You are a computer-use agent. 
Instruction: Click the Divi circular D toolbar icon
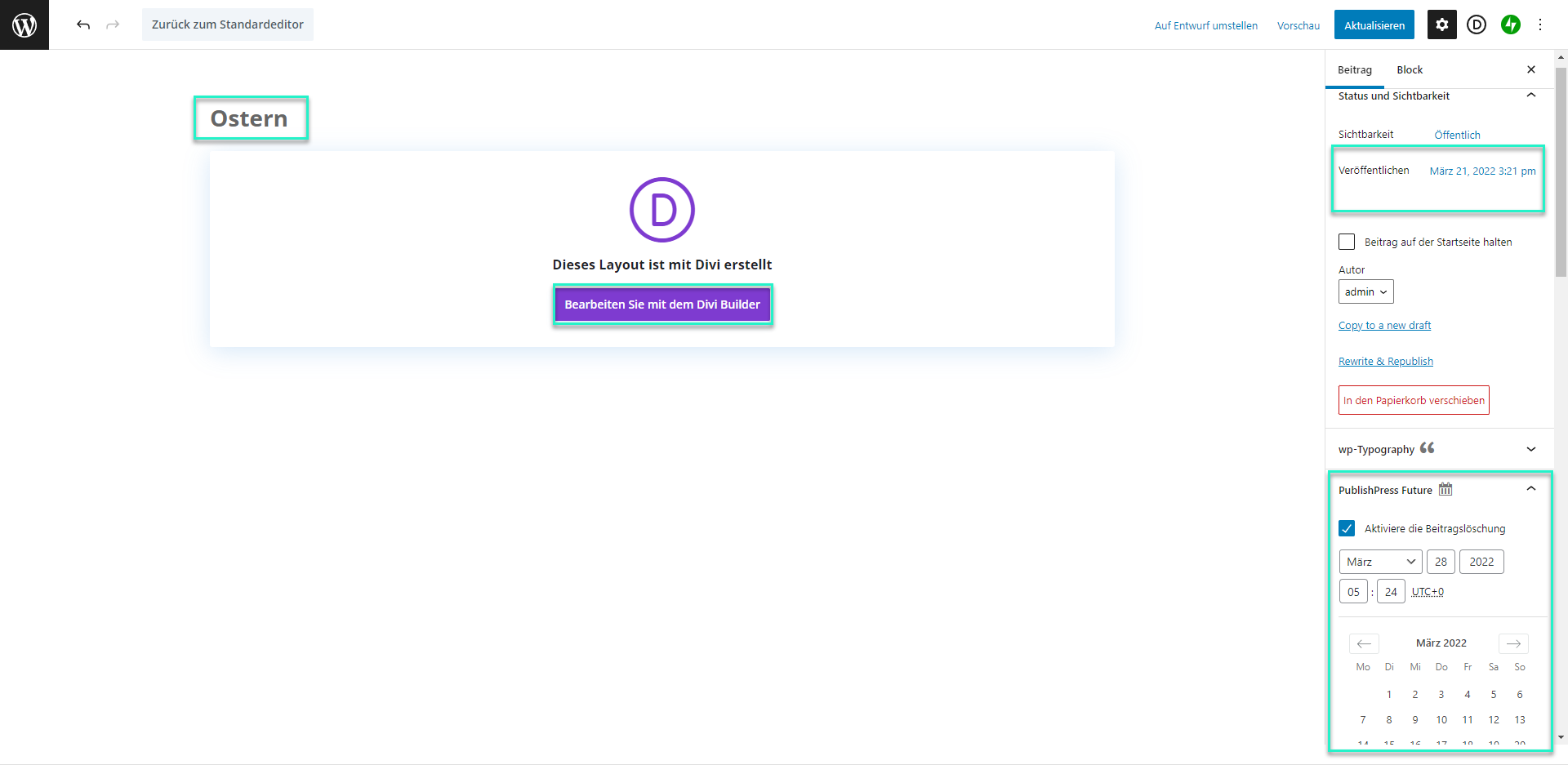(x=1476, y=24)
